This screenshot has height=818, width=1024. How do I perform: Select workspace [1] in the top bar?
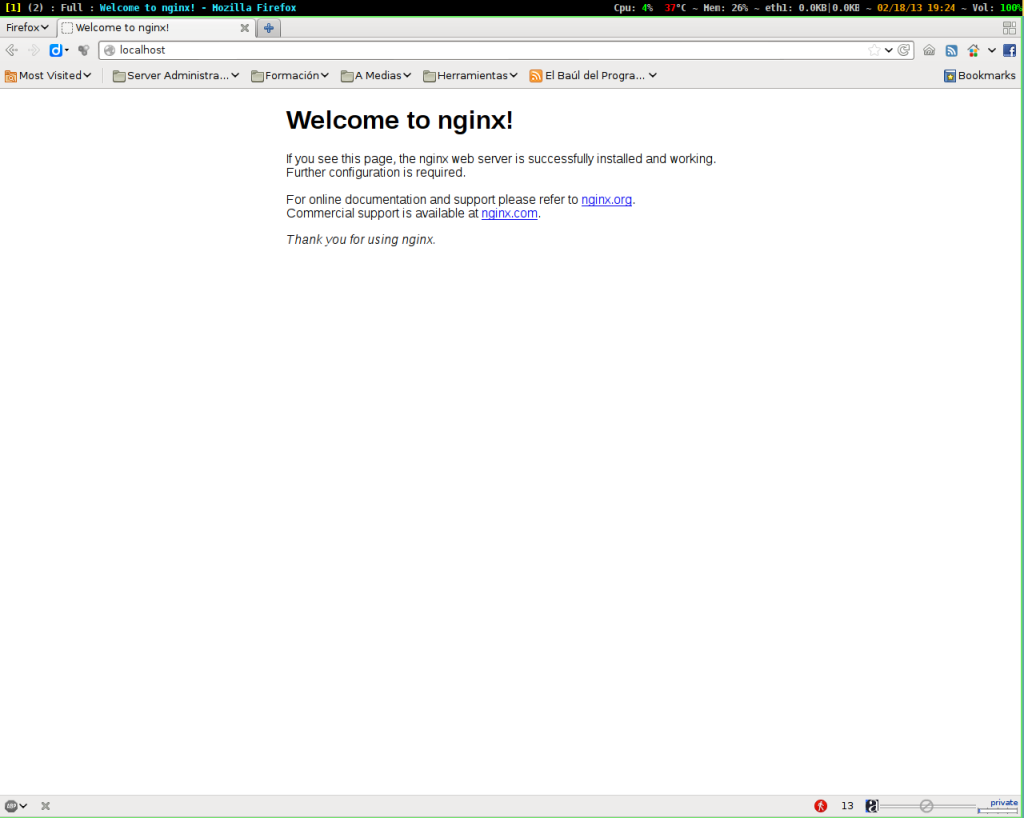tap(12, 8)
